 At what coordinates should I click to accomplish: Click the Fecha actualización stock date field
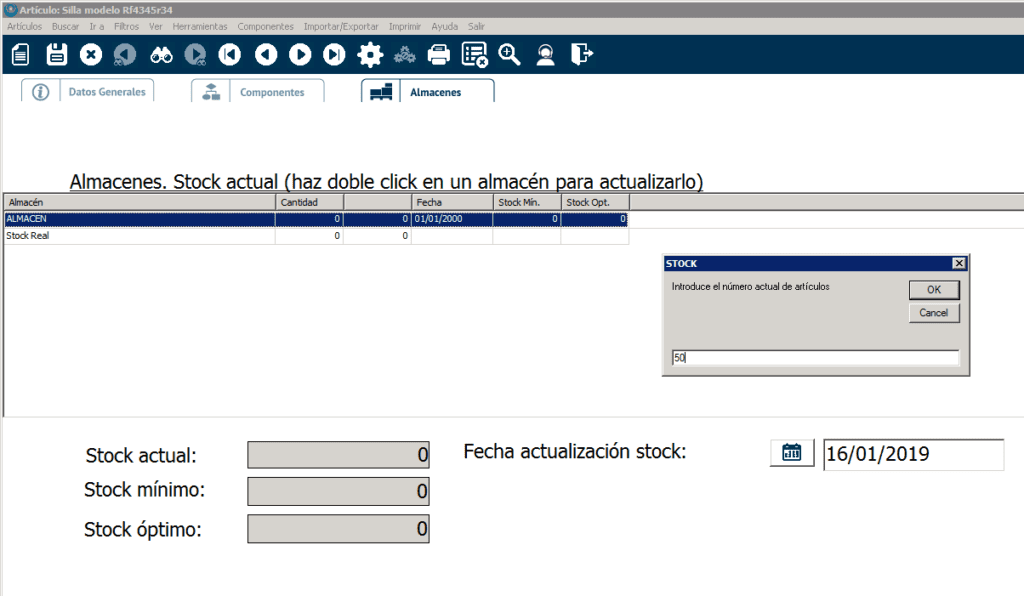pos(912,454)
